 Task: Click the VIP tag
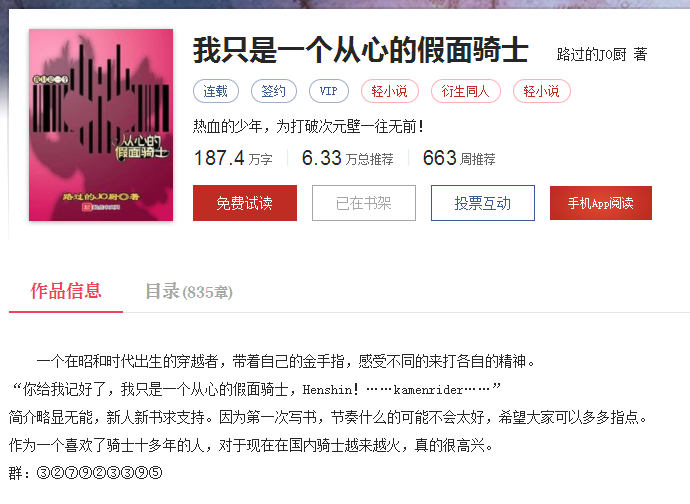pyautogui.click(x=329, y=91)
